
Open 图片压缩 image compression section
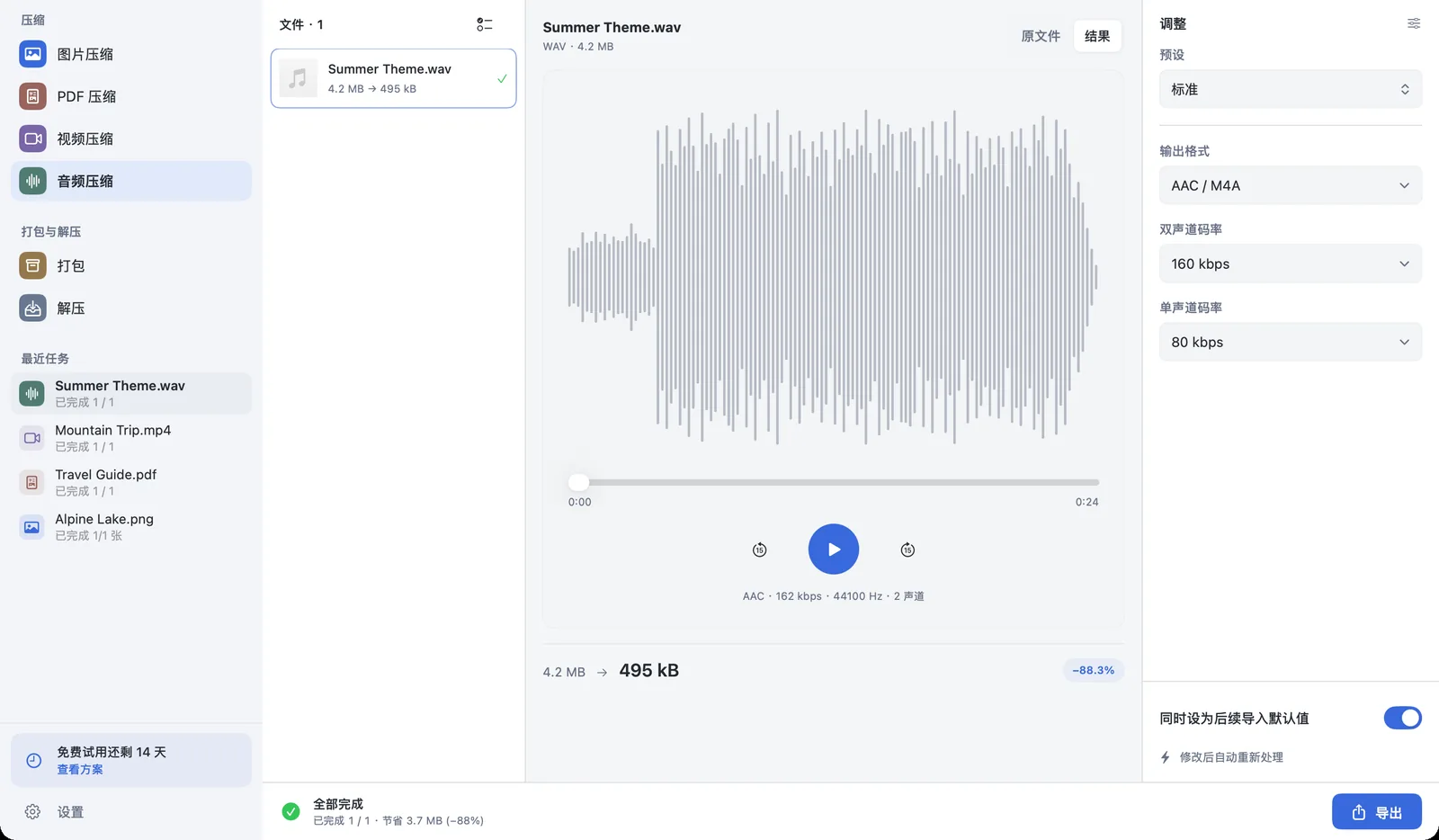[x=131, y=54]
